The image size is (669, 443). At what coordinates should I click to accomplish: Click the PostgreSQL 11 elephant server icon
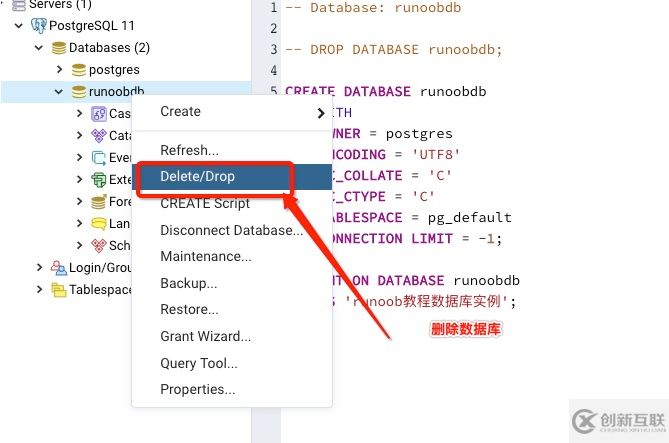39,26
